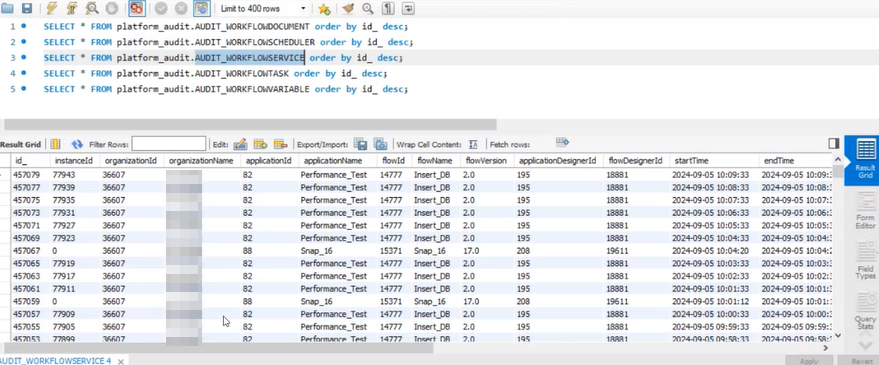Open Query Stats view in side panel
Screen dimensions: 879x365
click(866, 311)
